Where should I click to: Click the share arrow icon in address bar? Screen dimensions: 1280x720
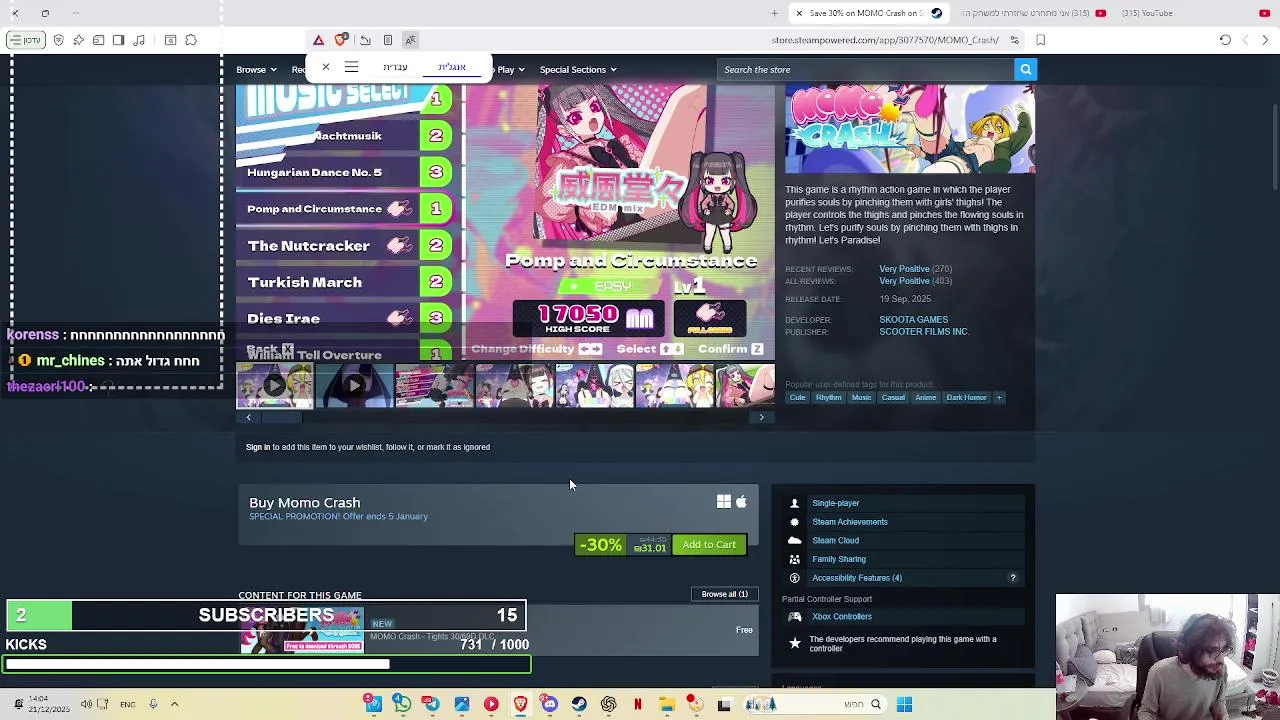pos(365,40)
